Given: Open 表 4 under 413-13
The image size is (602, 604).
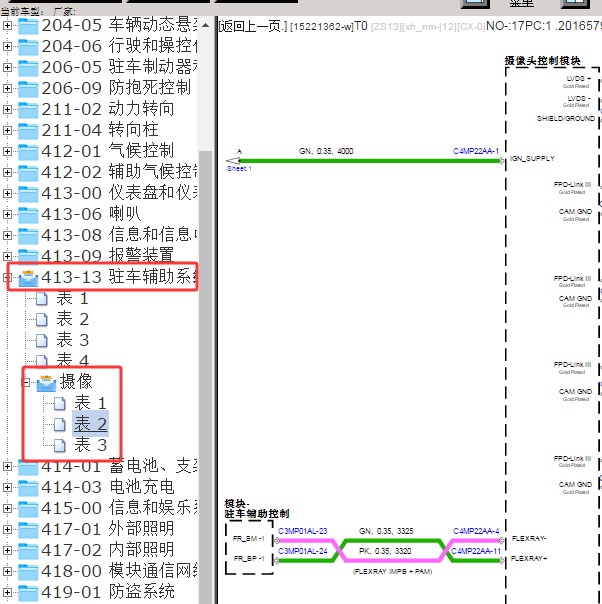Looking at the screenshot, I should (73, 360).
